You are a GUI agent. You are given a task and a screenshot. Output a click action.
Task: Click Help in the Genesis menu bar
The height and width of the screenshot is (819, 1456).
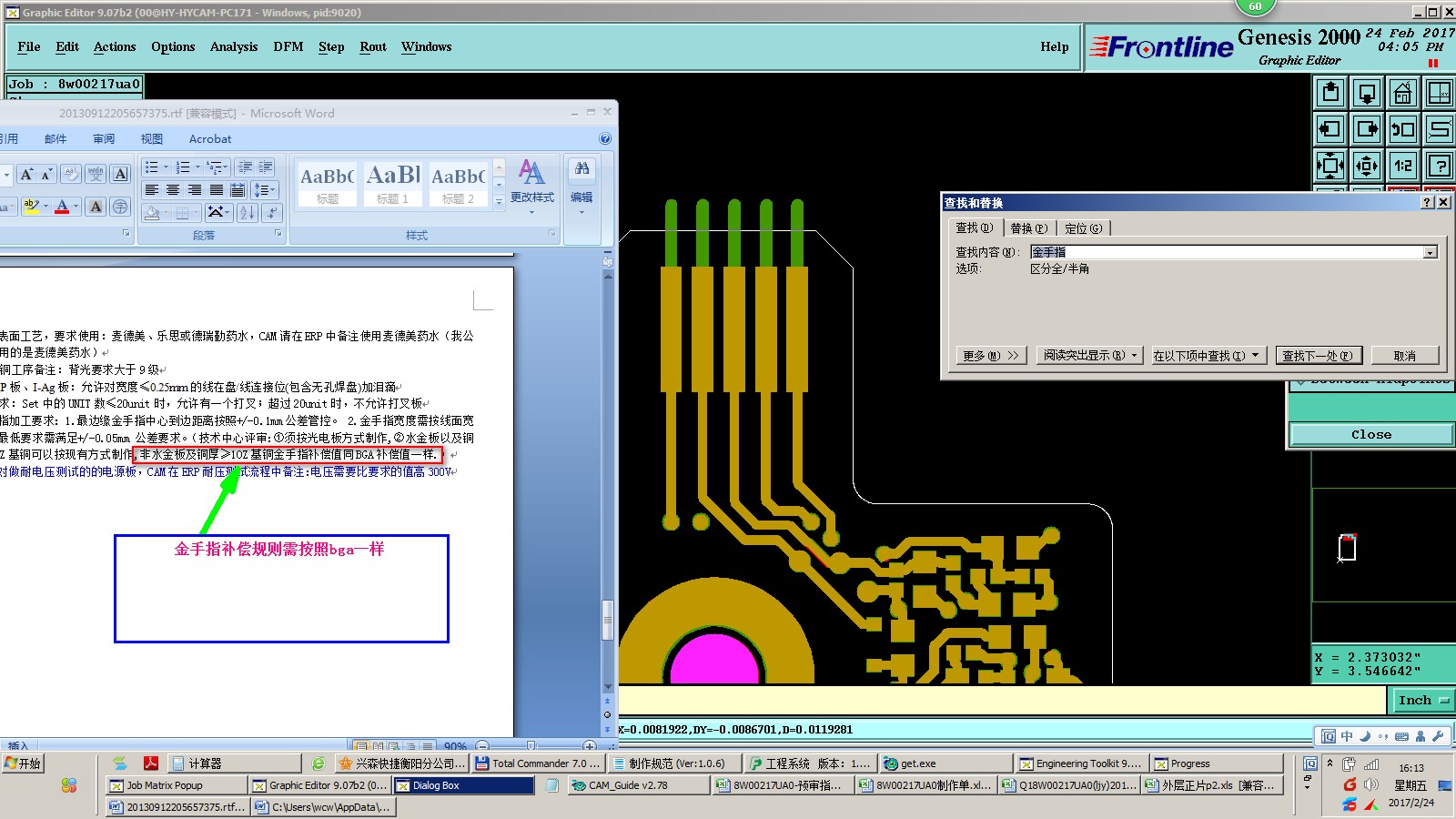coord(1055,46)
